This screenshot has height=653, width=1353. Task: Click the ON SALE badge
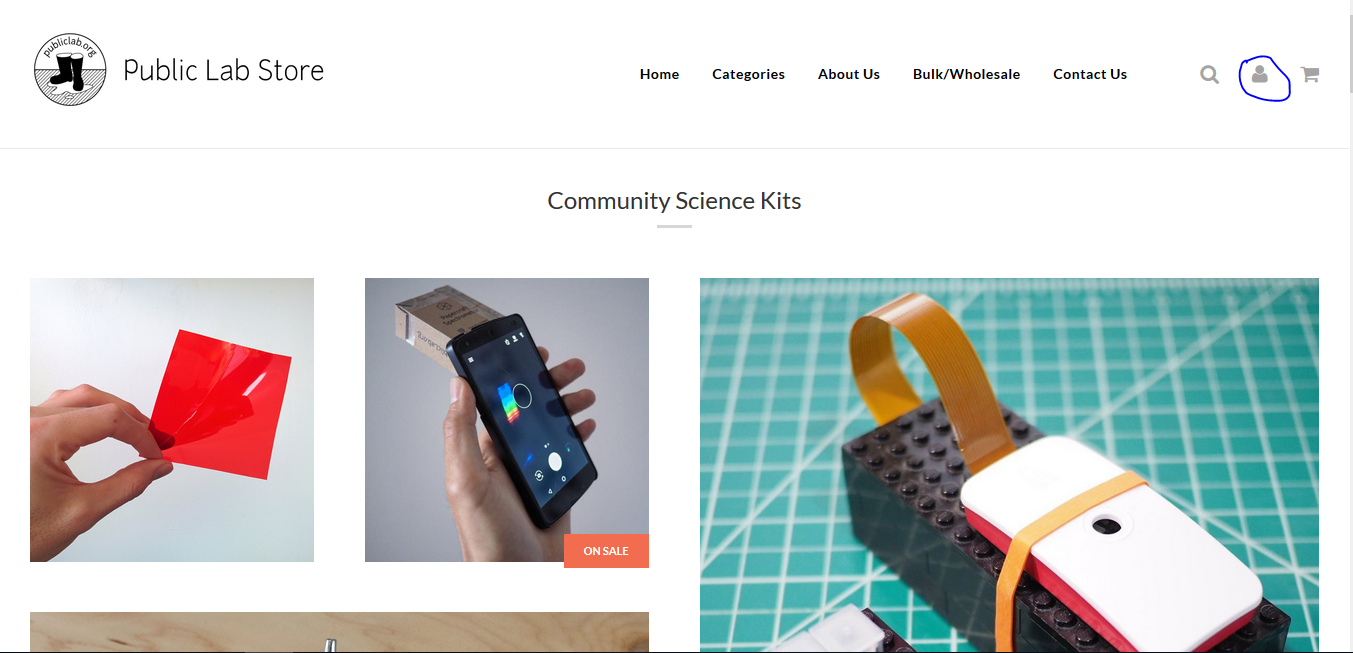606,551
